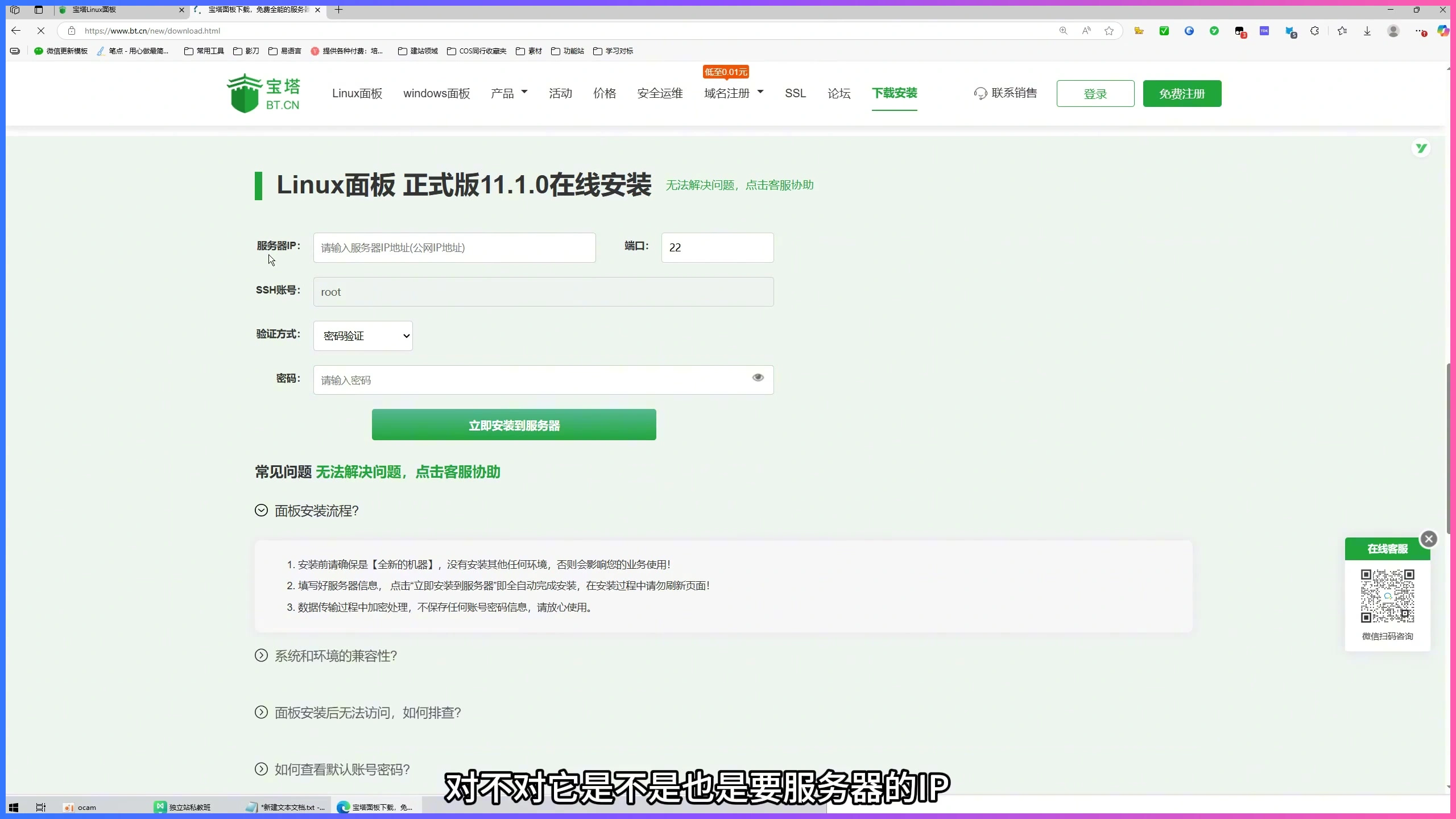Open Task View in taskbar
Viewport: 1456px width, 819px height.
point(41,807)
